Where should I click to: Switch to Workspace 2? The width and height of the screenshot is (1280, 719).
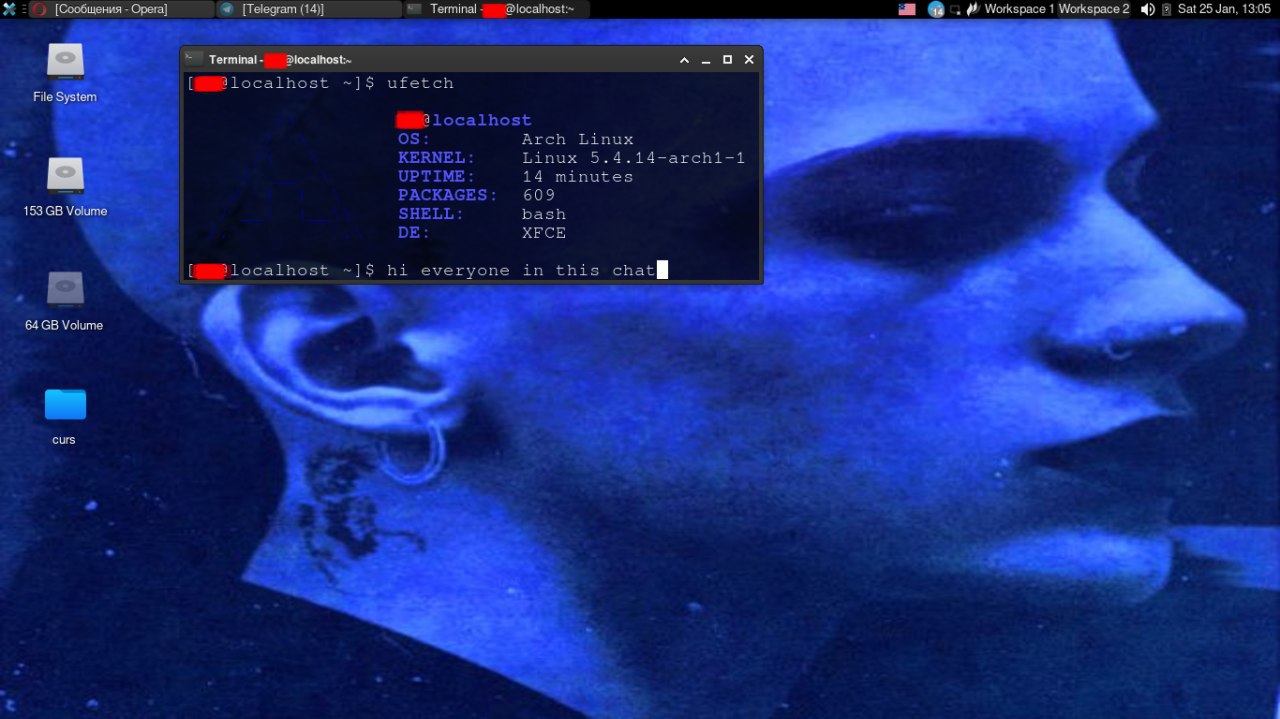[x=1094, y=9]
